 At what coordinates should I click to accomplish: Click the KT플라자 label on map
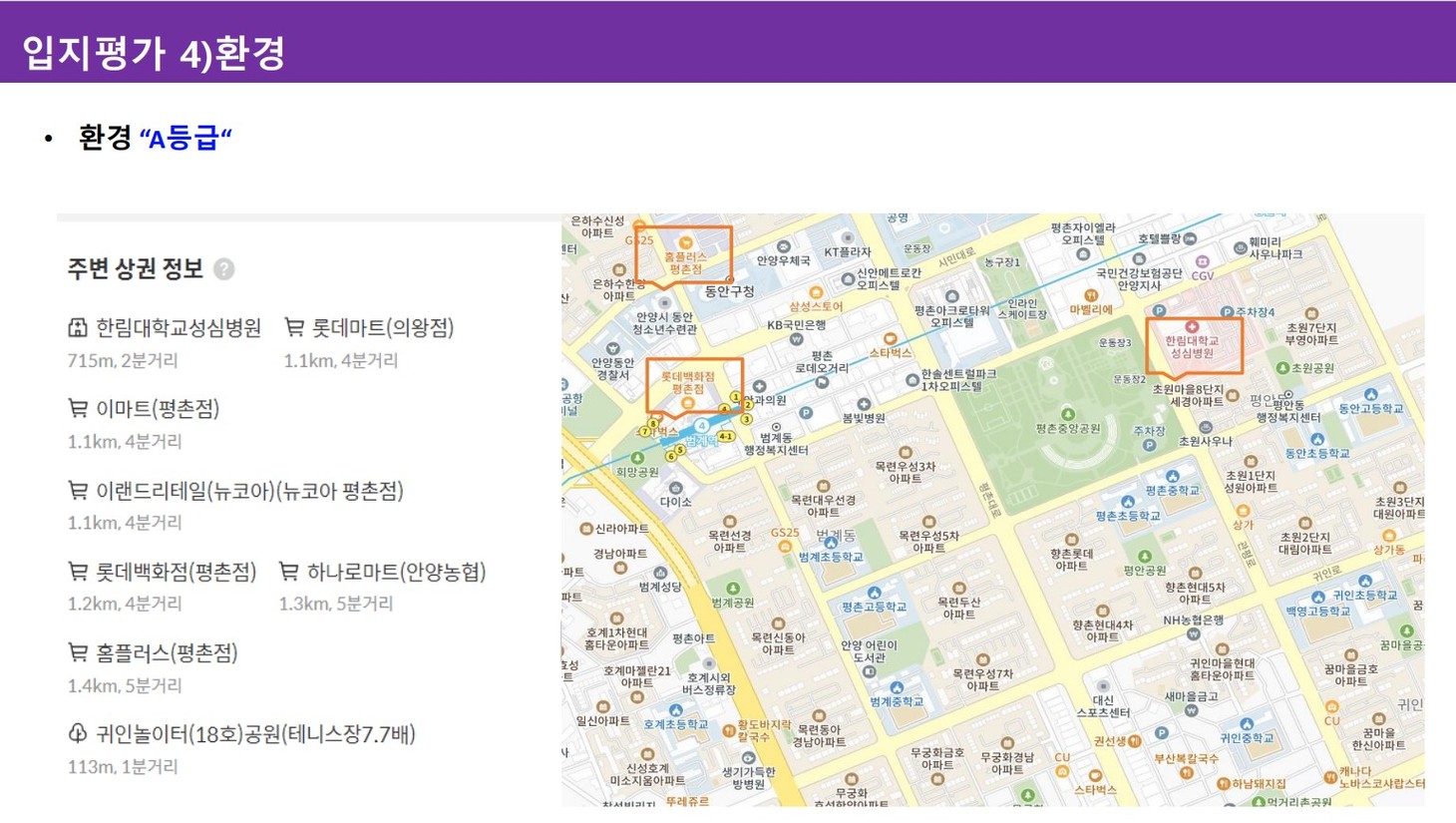pyautogui.click(x=848, y=252)
